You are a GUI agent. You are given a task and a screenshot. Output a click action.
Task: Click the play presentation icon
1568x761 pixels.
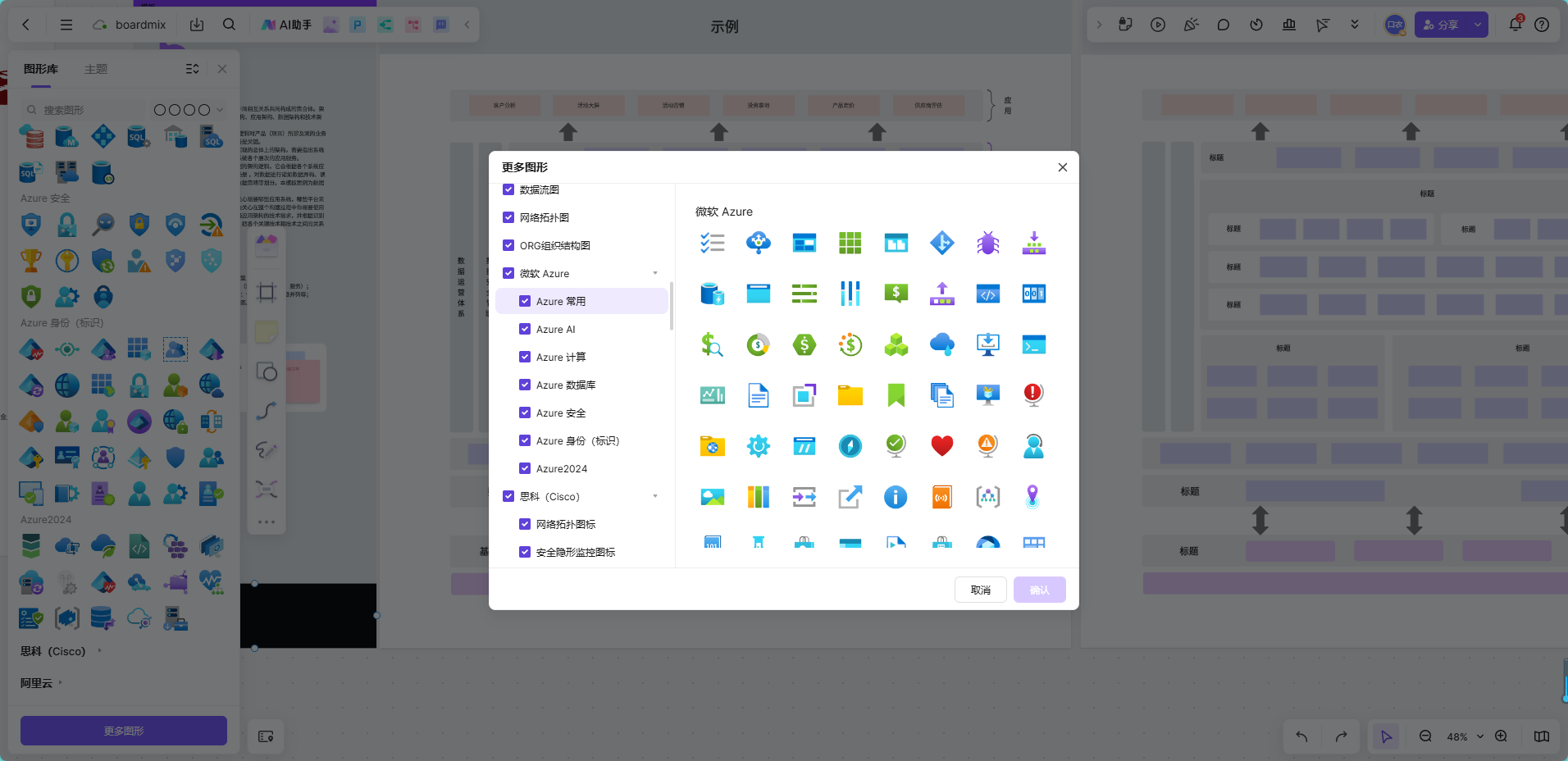[1158, 25]
